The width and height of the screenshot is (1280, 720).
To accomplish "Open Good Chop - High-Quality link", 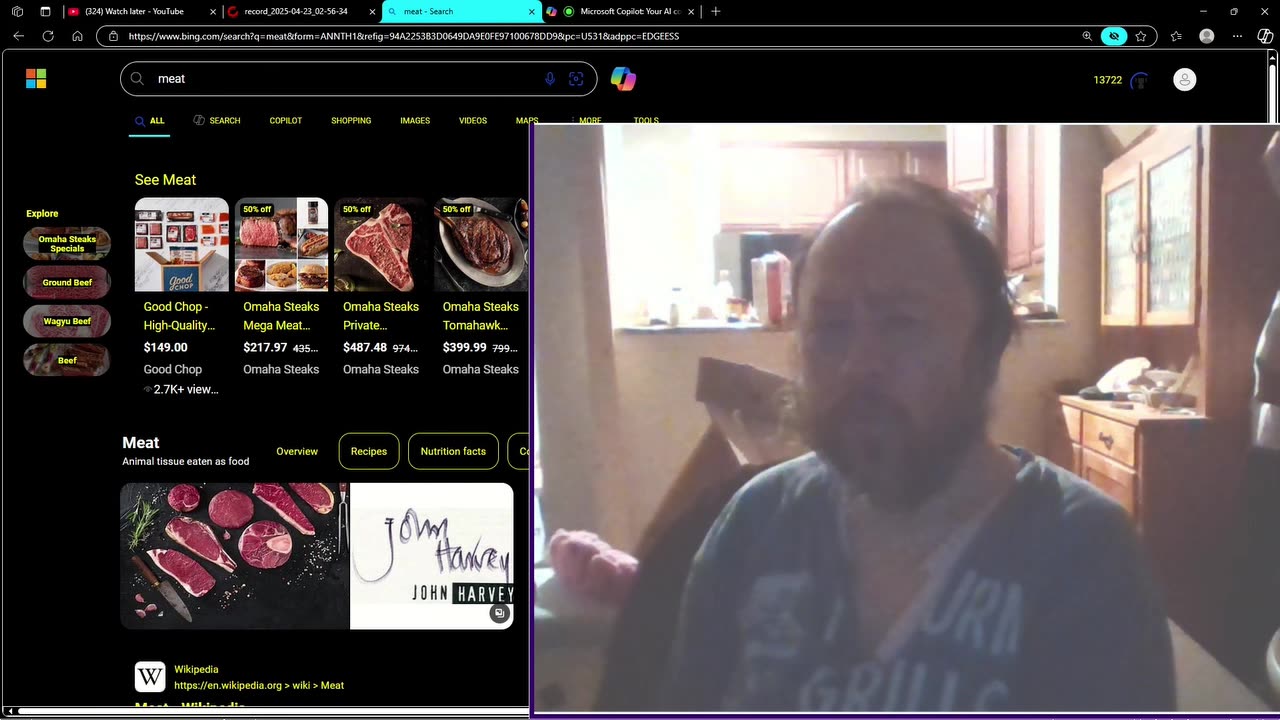I will click(x=179, y=316).
